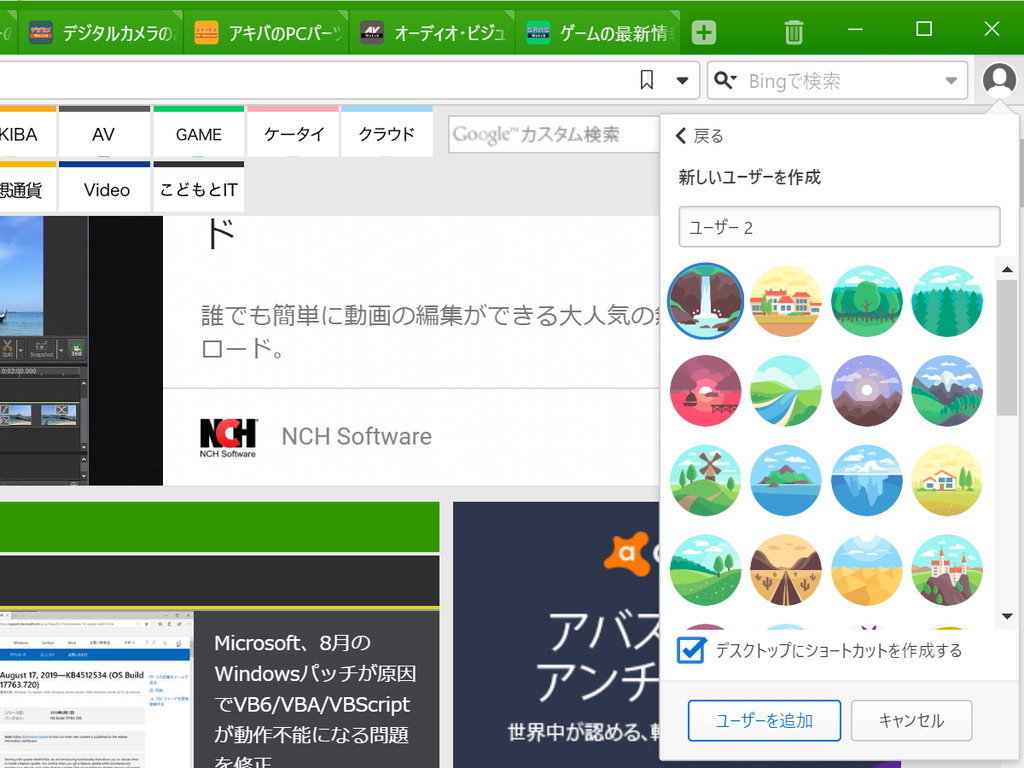1024x768 pixels.
Task: Click the ユーザー 2 name input field
Action: pyautogui.click(x=838, y=227)
